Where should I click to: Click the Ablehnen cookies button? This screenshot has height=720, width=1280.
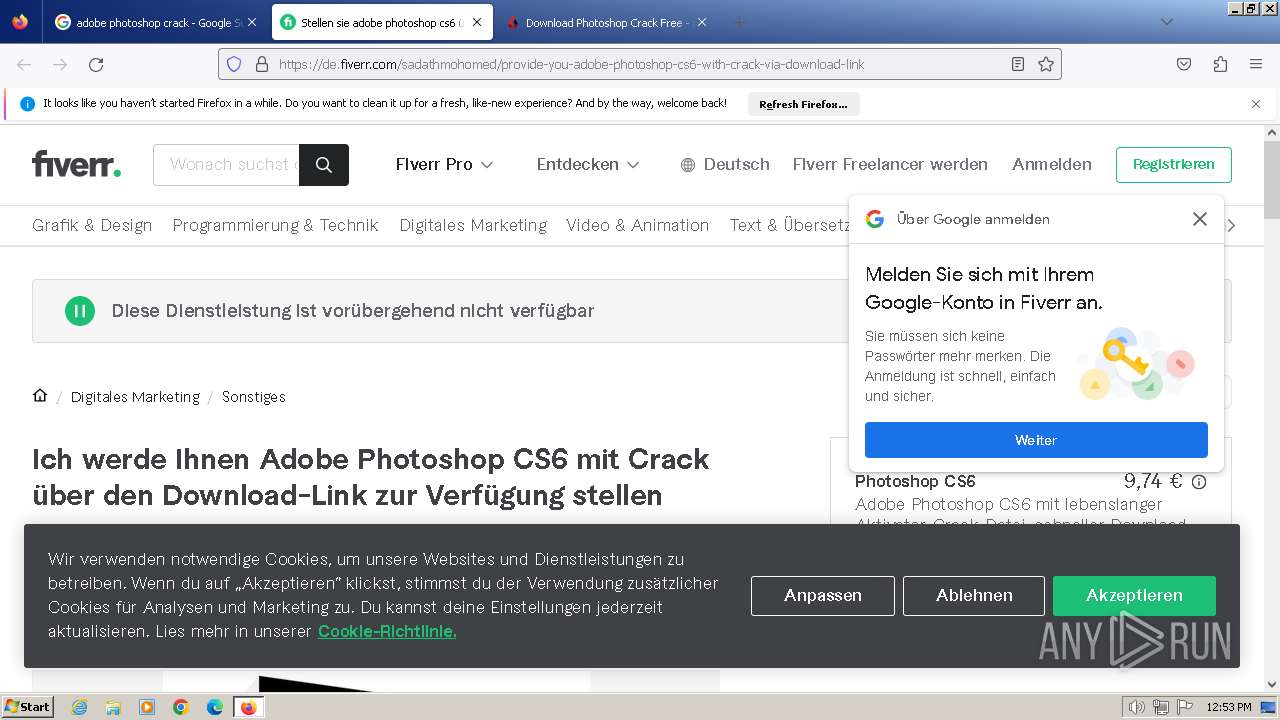pos(974,595)
